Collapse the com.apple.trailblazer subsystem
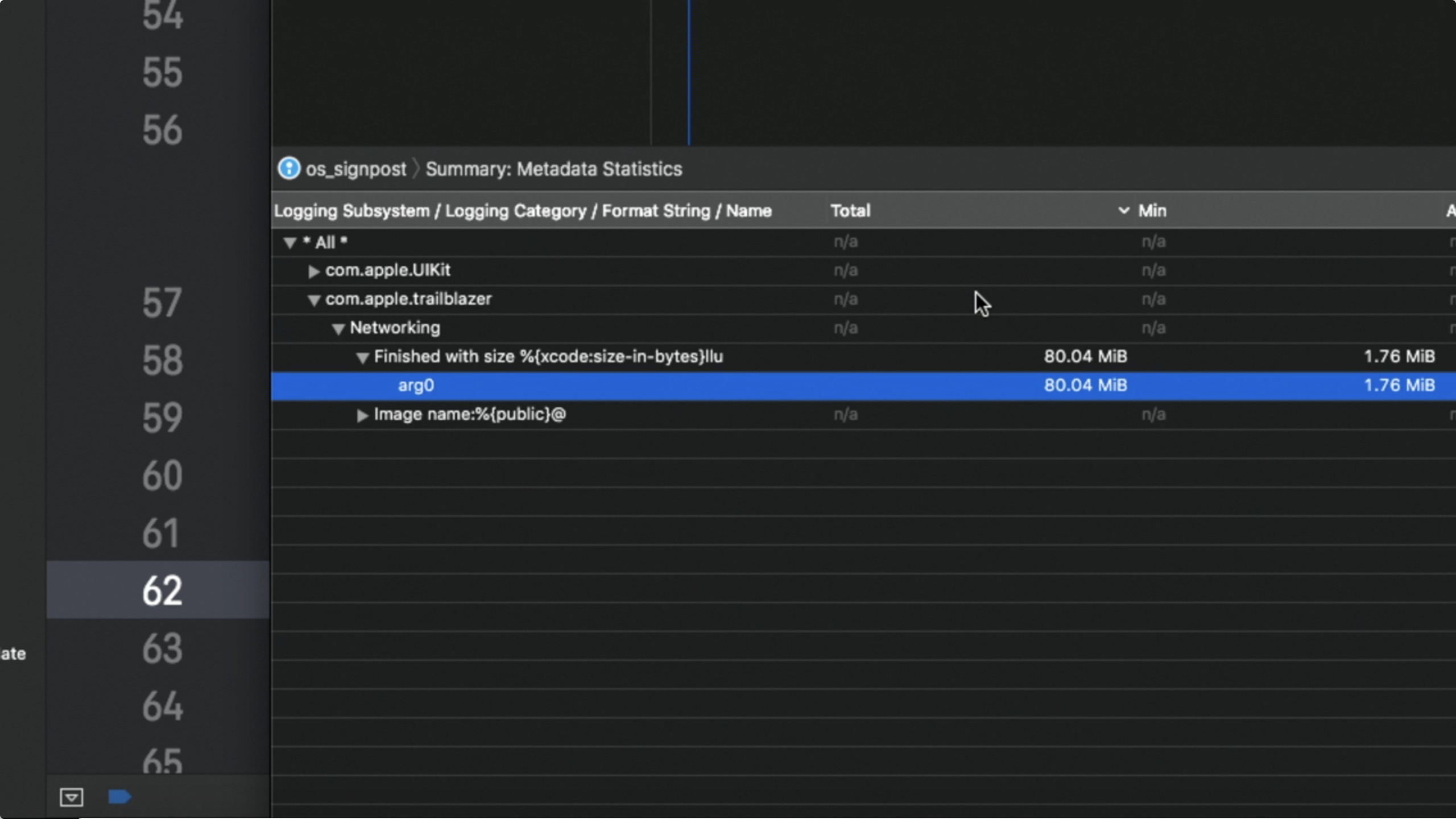This screenshot has height=819, width=1456. pyautogui.click(x=313, y=300)
